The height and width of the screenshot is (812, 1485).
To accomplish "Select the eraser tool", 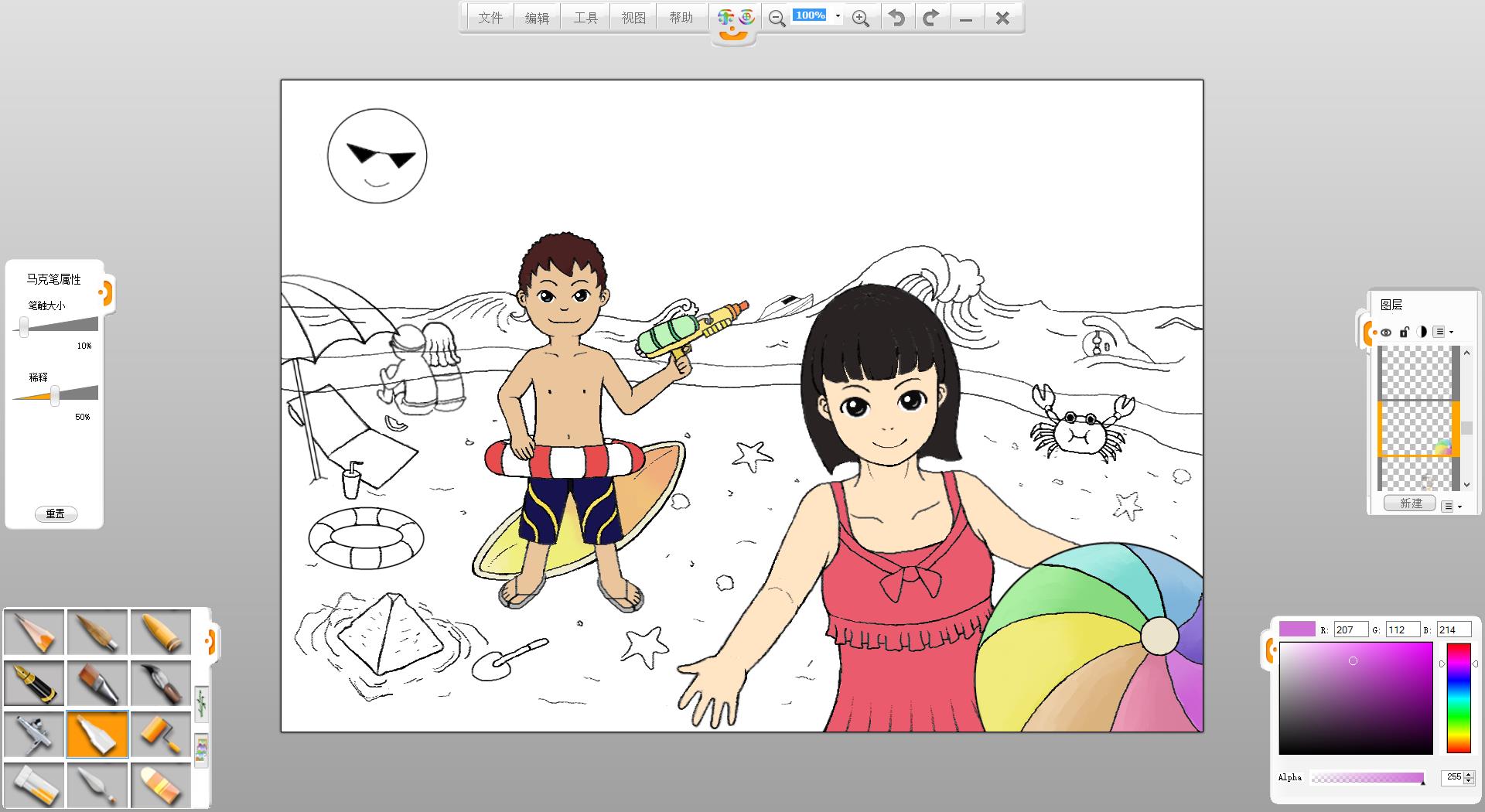I will [161, 784].
